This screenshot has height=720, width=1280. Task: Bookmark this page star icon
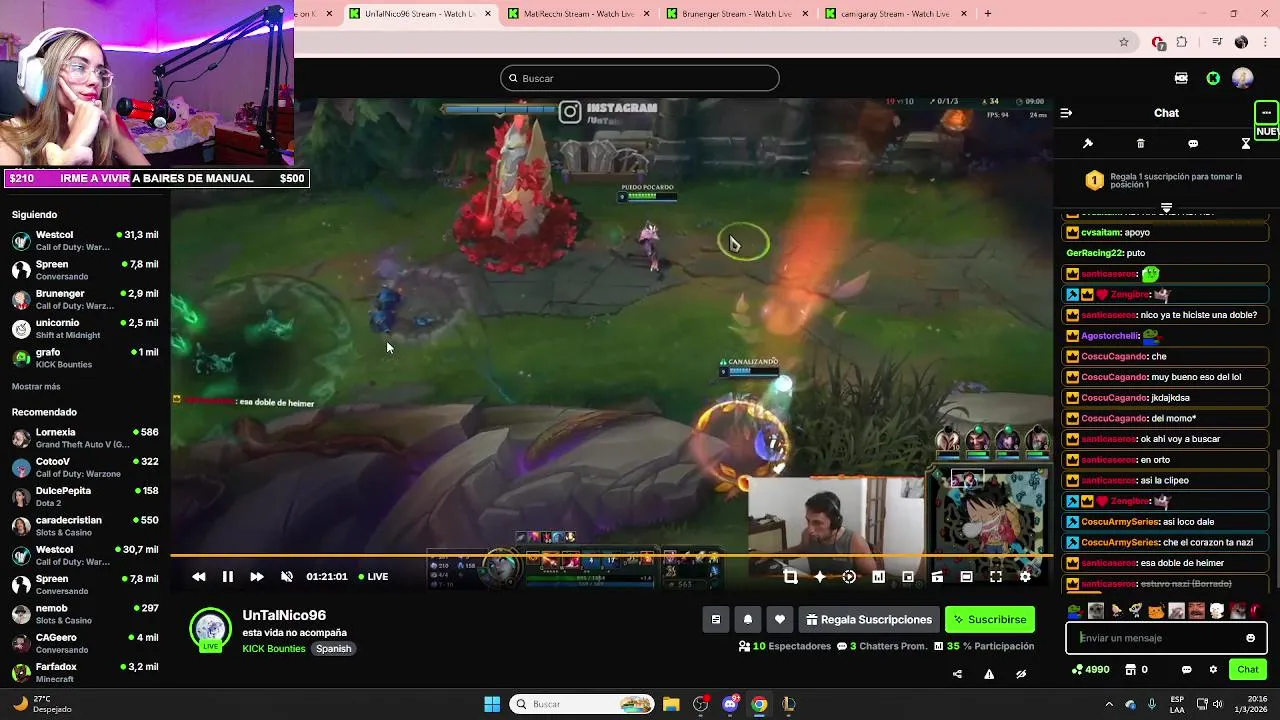point(1124,42)
